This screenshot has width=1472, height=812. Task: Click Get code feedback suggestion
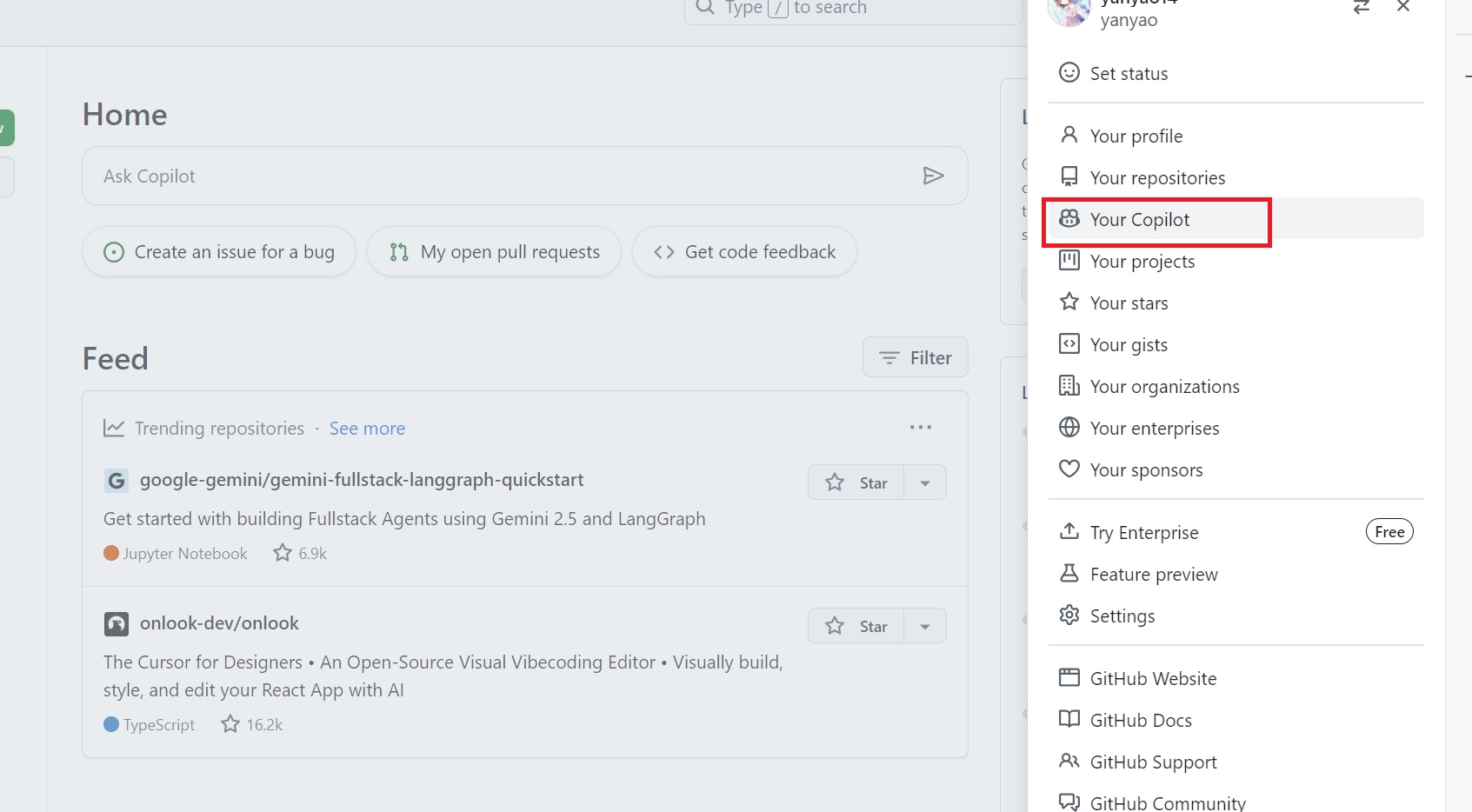(744, 252)
